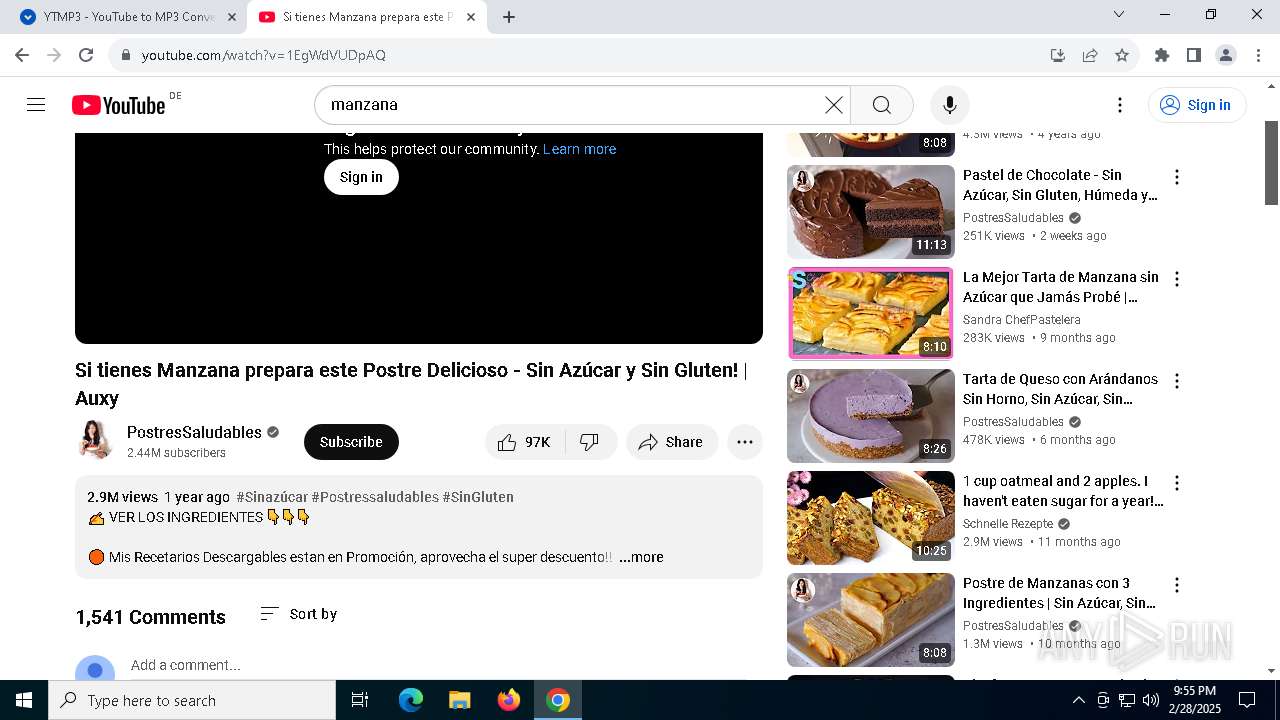Click the YouTube logo
This screenshot has width=1280, height=720.
coord(118,105)
